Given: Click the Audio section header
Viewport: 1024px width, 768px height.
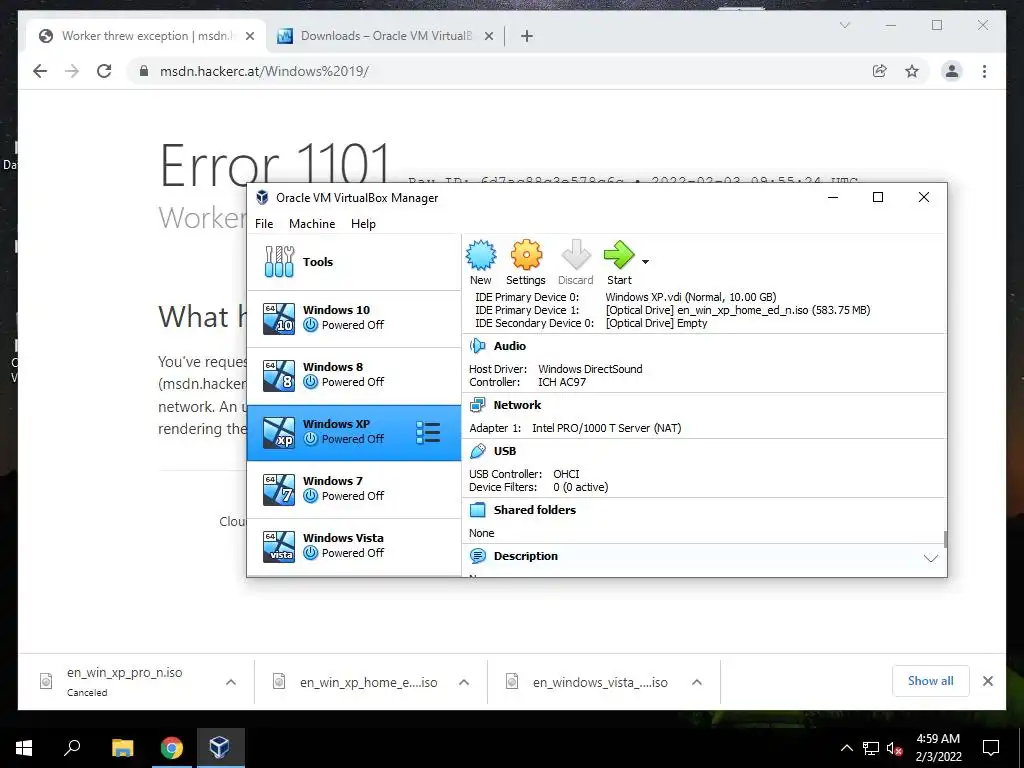Looking at the screenshot, I should [509, 346].
